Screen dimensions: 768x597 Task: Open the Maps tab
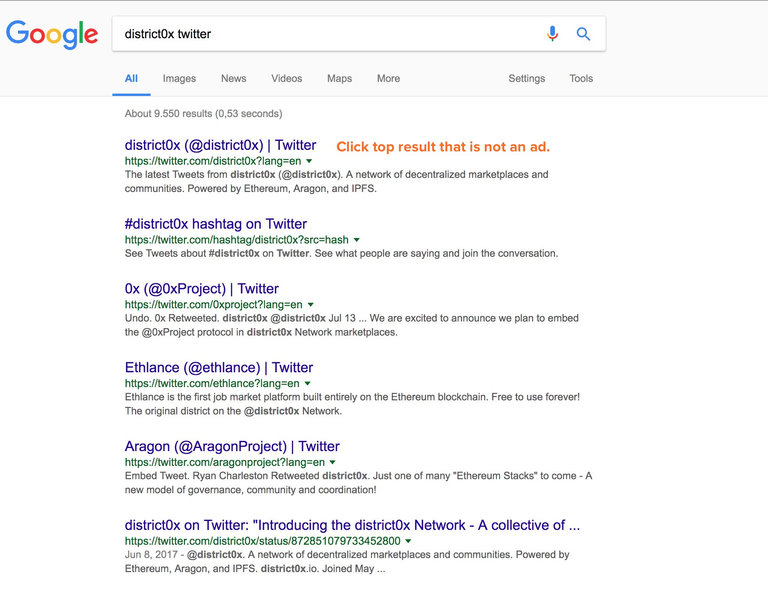(339, 78)
